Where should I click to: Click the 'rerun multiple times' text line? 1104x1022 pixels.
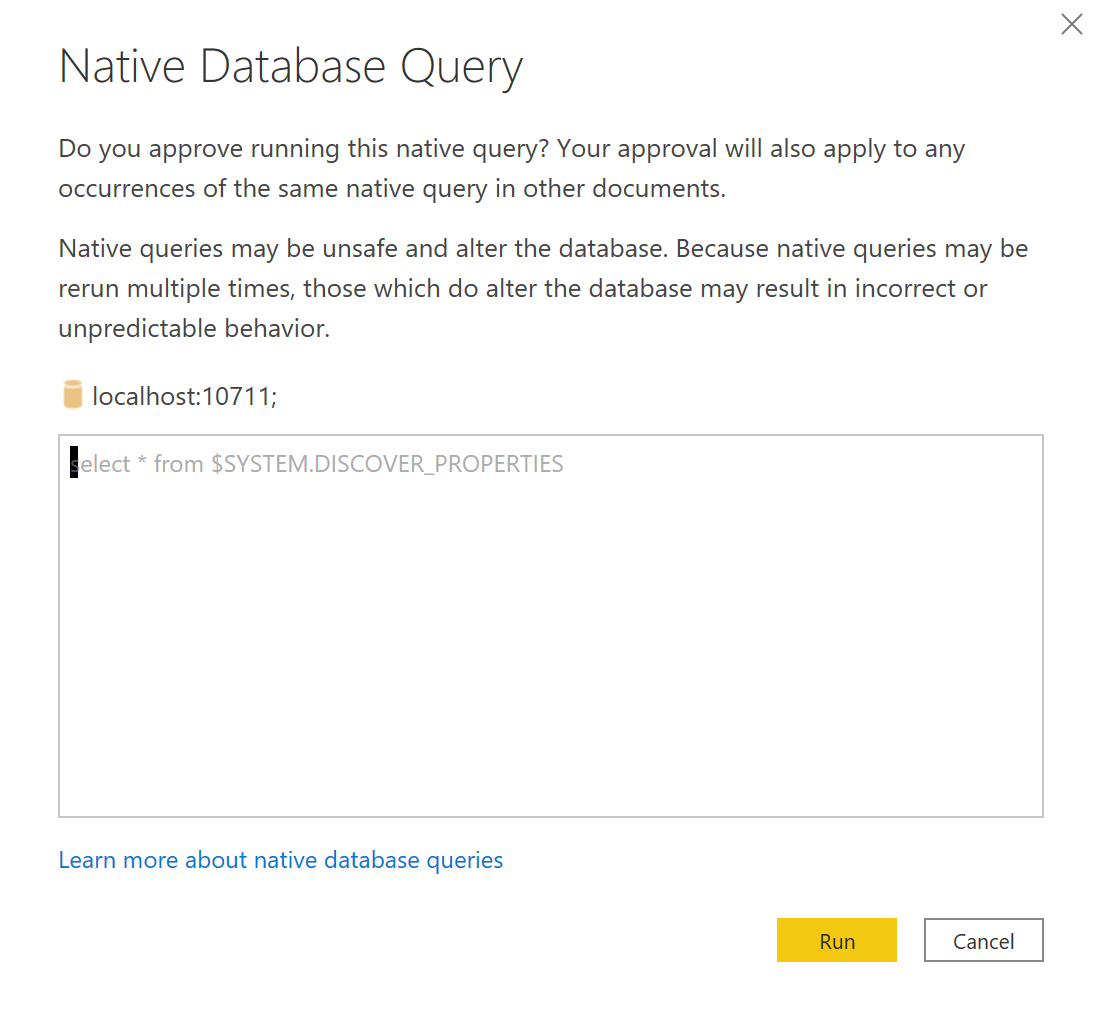[522, 289]
